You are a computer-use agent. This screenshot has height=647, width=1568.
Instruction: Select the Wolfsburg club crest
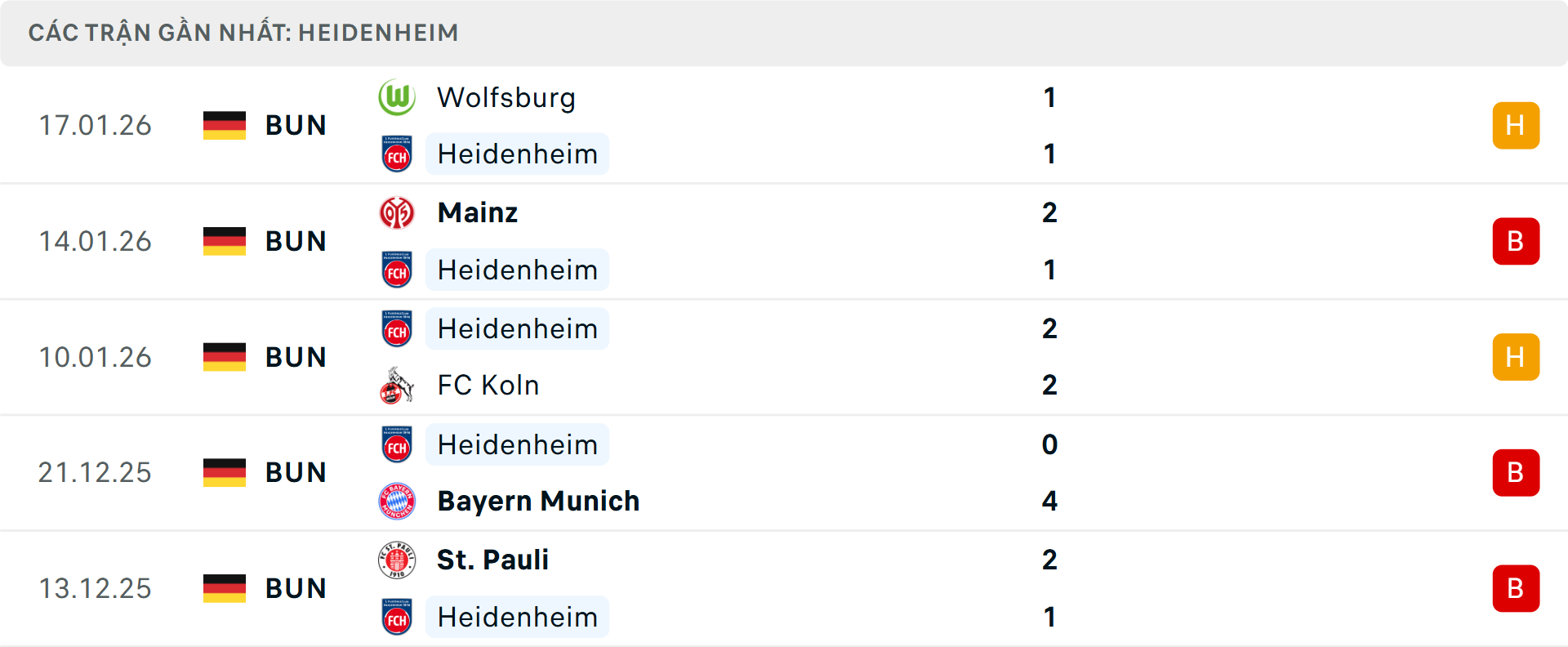pyautogui.click(x=398, y=97)
